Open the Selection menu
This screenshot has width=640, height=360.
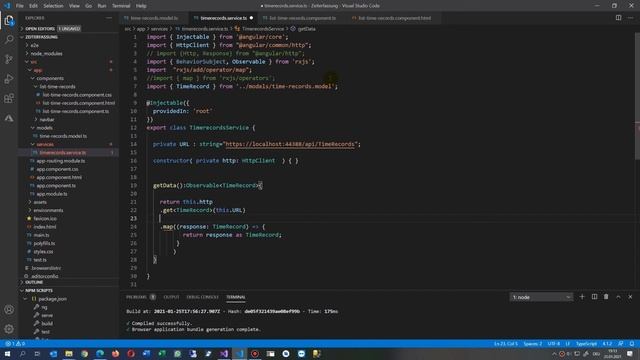(x=53, y=6)
